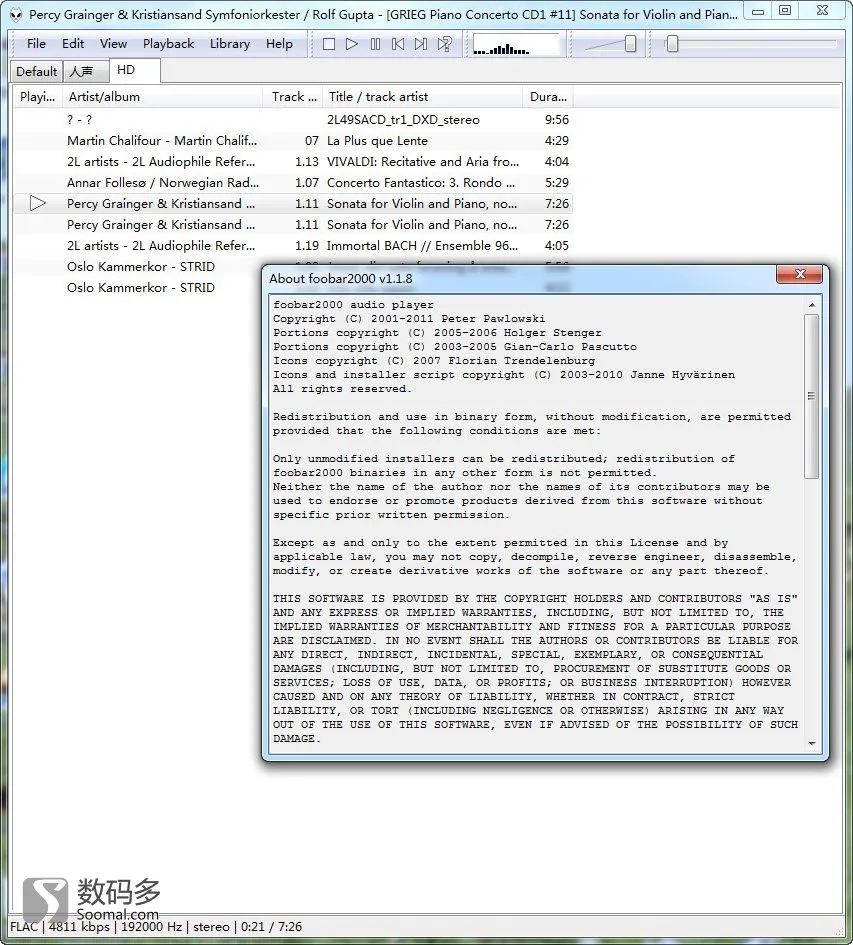
Task: Select the La Plus que Lente track
Action: [x=293, y=141]
